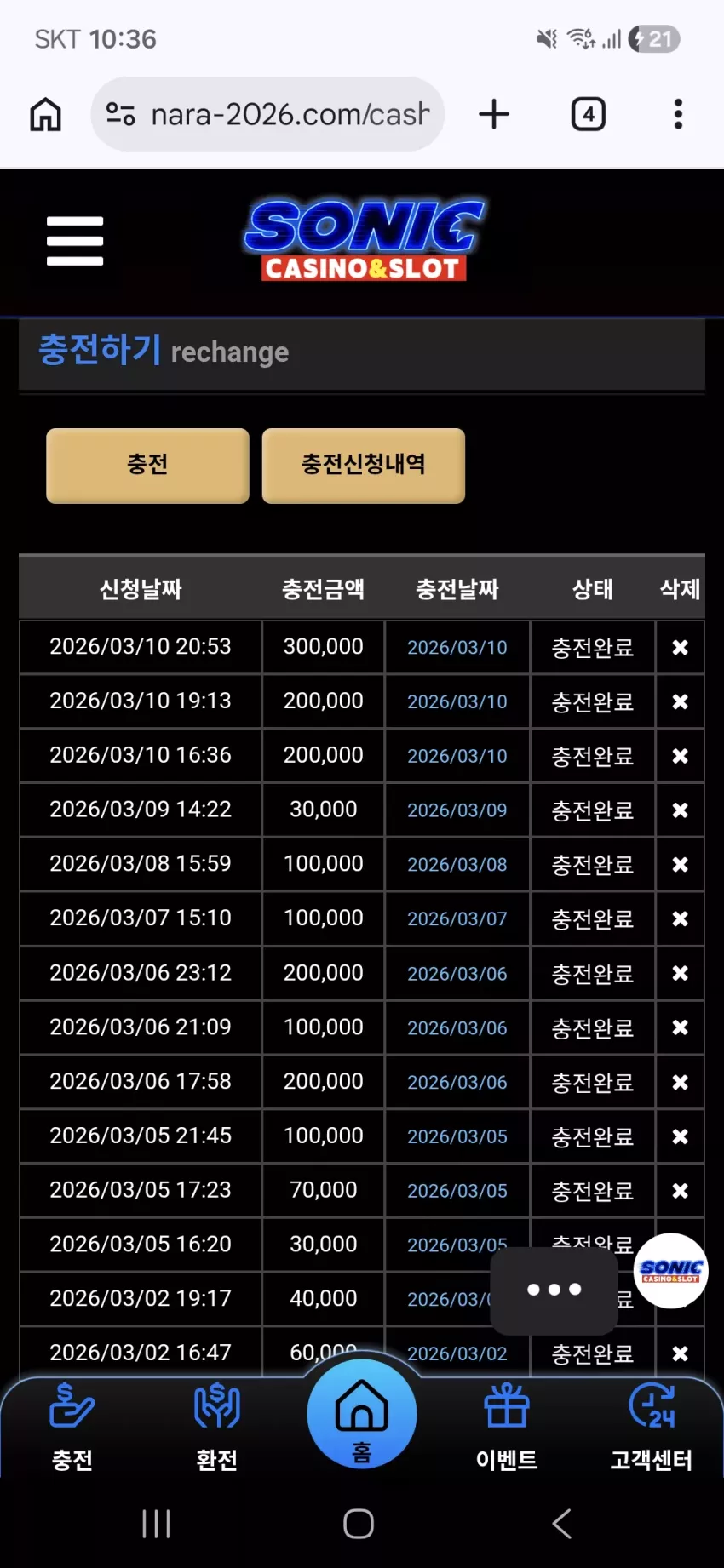Image resolution: width=724 pixels, height=1568 pixels.
Task: Delete the 2026/03/10 20:53 record
Action: click(680, 648)
